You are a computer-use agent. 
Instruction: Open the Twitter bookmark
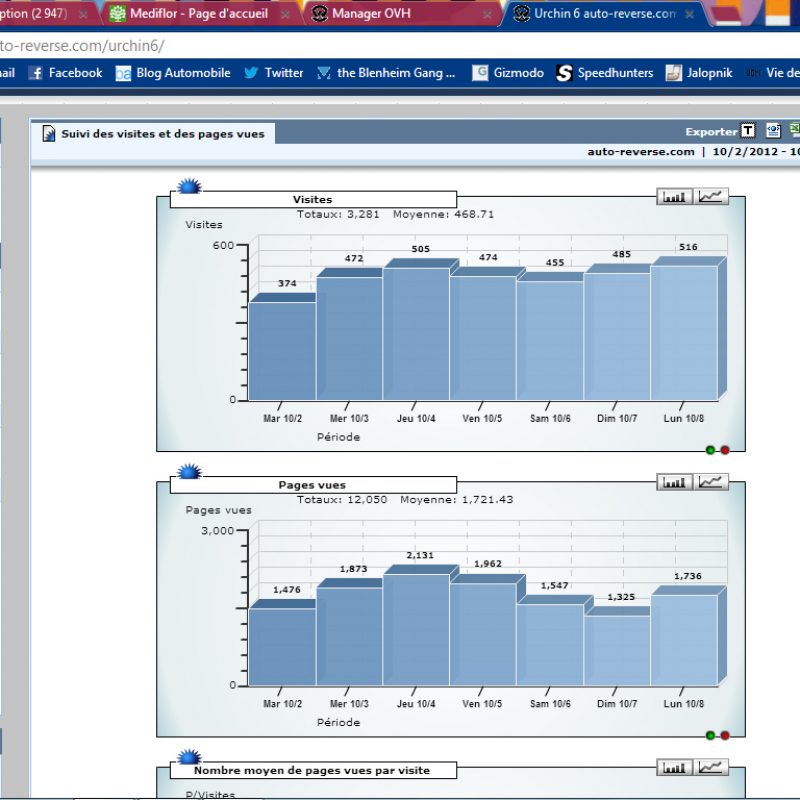(273, 73)
